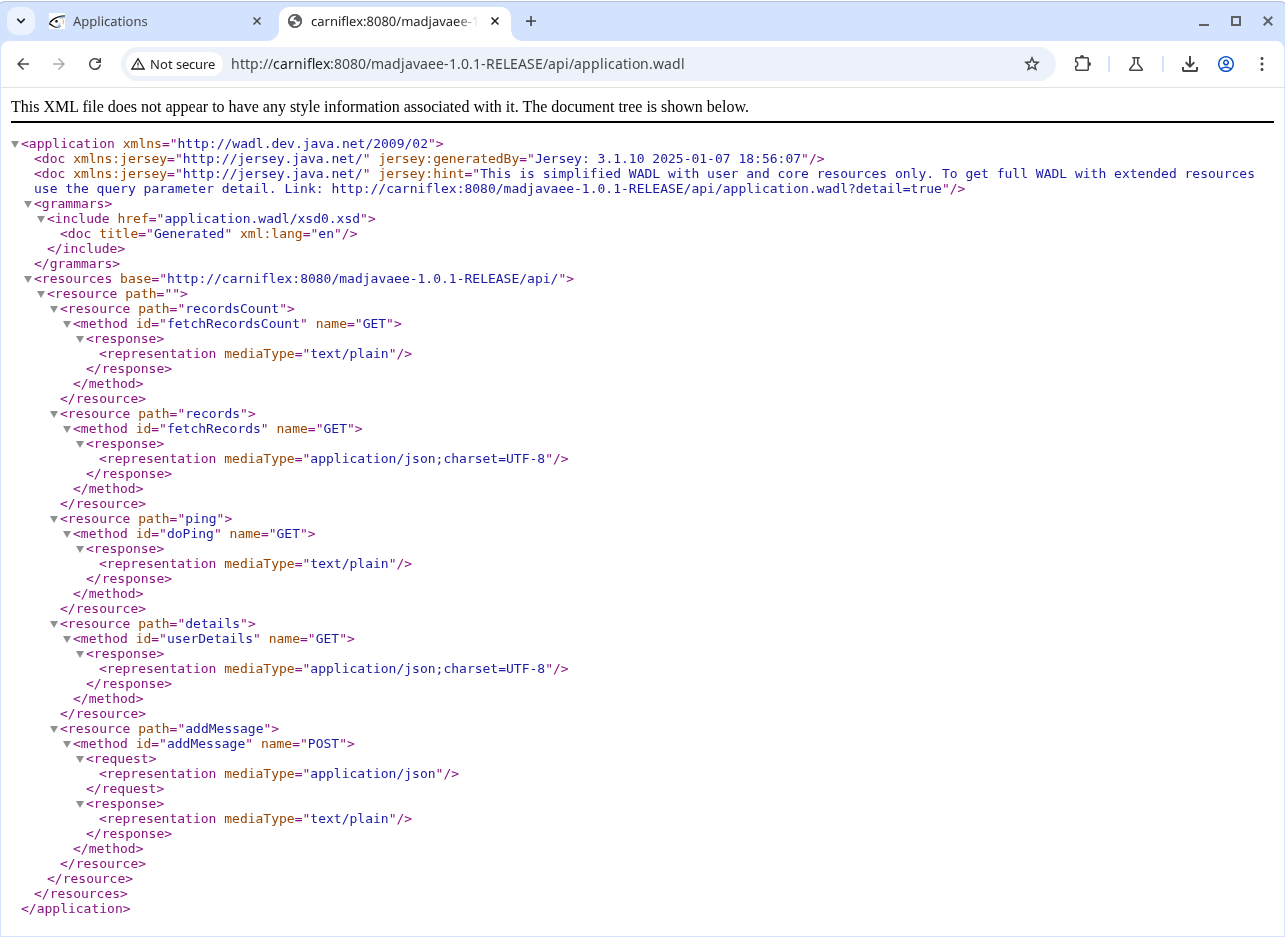1285x937 pixels.
Task: Open the Chrome three-dot menu
Action: pos(1260,64)
